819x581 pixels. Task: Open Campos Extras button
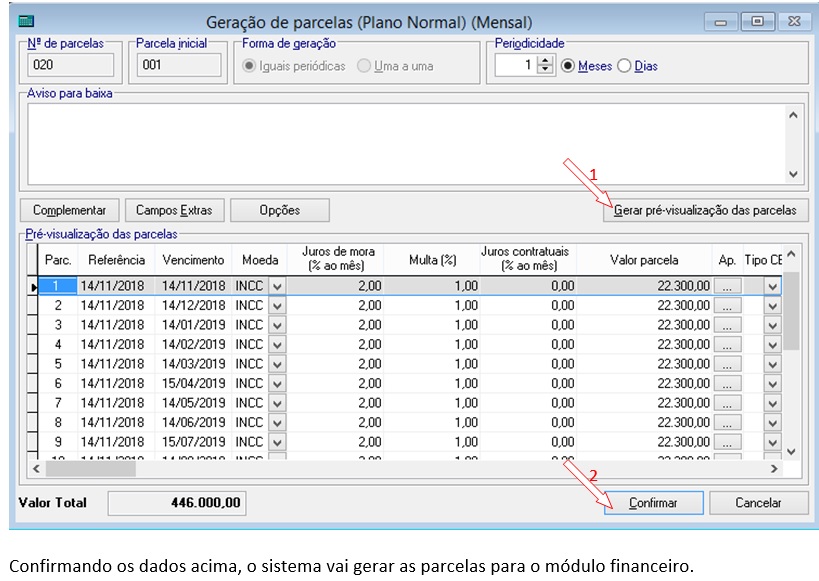174,210
